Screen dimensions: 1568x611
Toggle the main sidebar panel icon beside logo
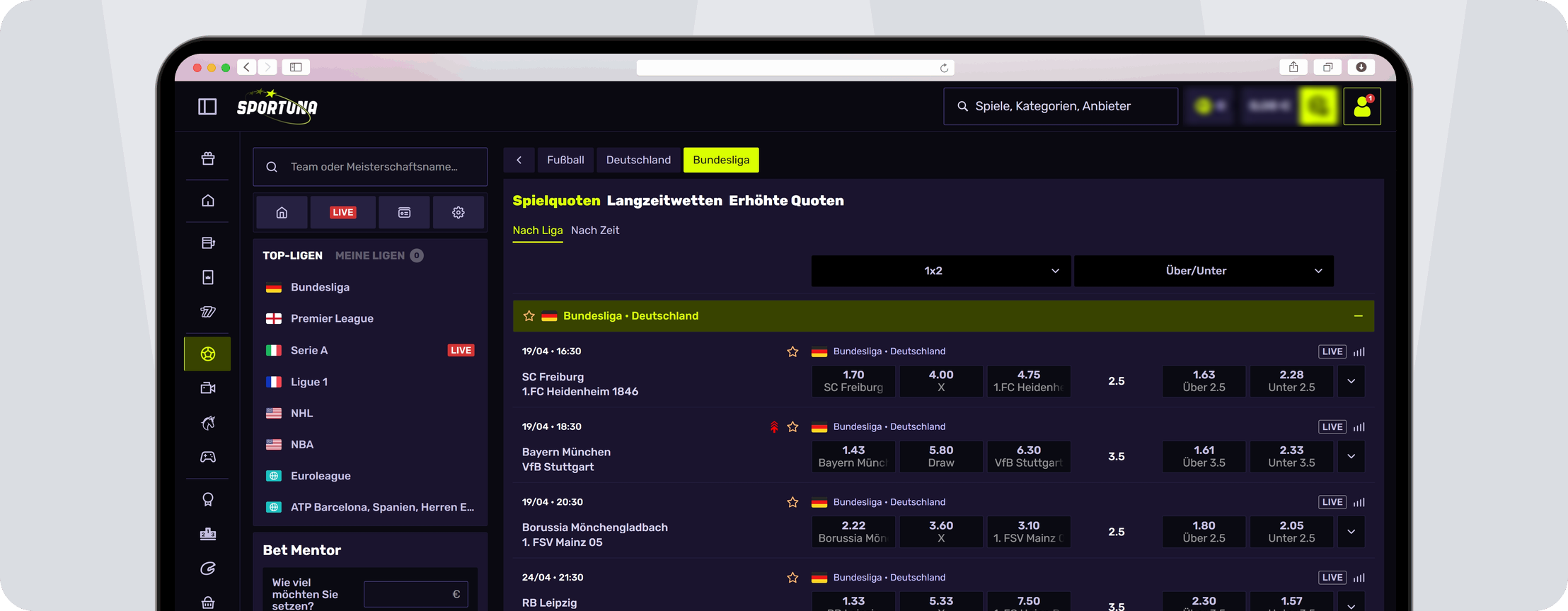coord(207,107)
